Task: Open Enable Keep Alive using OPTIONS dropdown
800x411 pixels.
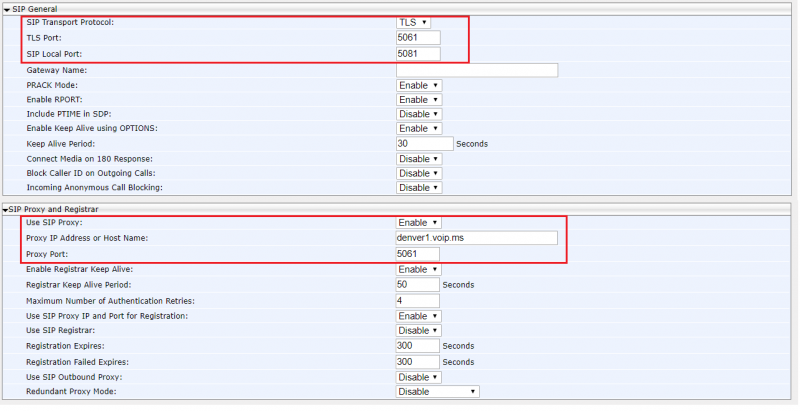Action: 419,129
